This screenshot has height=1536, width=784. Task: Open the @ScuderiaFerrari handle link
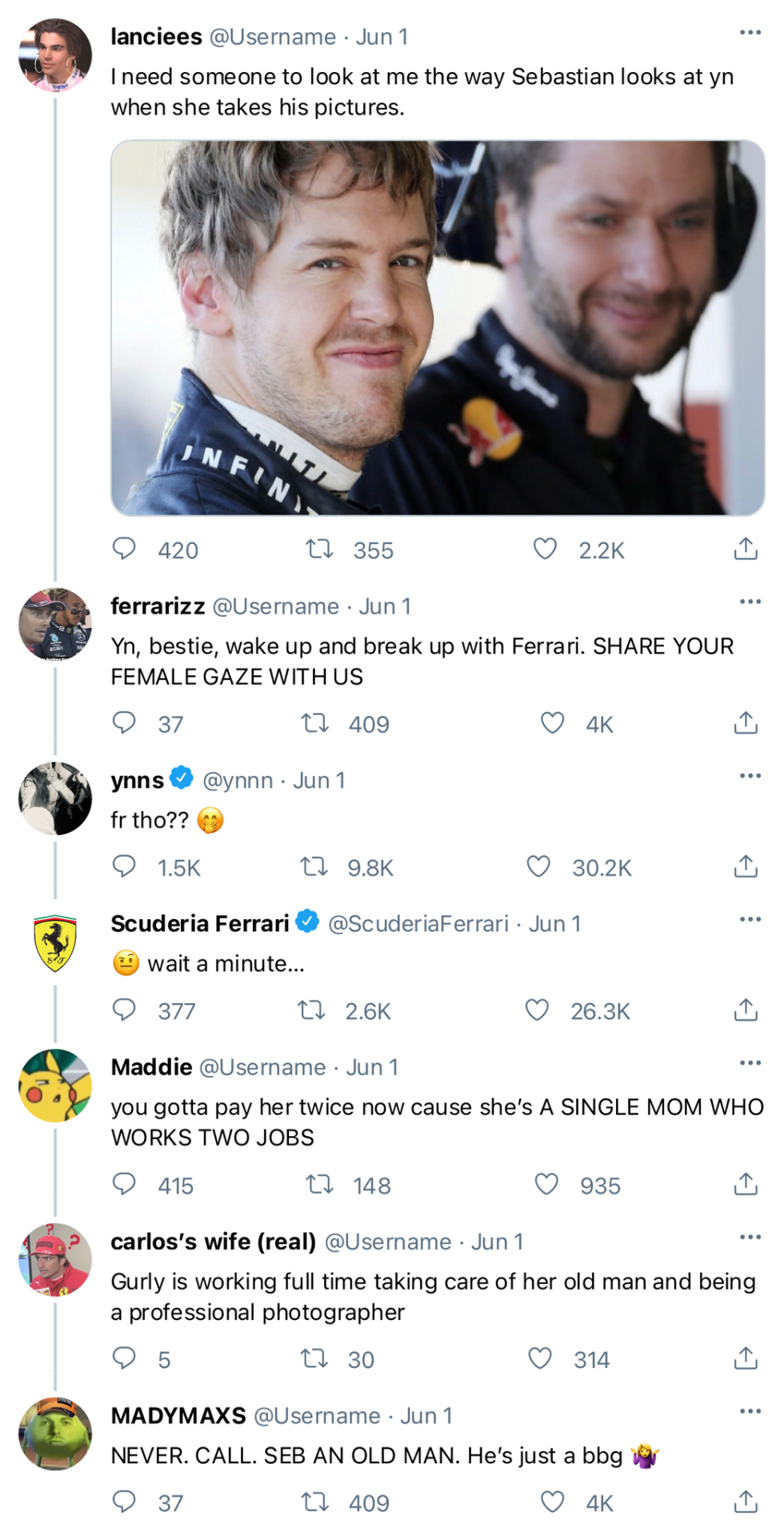coord(418,923)
